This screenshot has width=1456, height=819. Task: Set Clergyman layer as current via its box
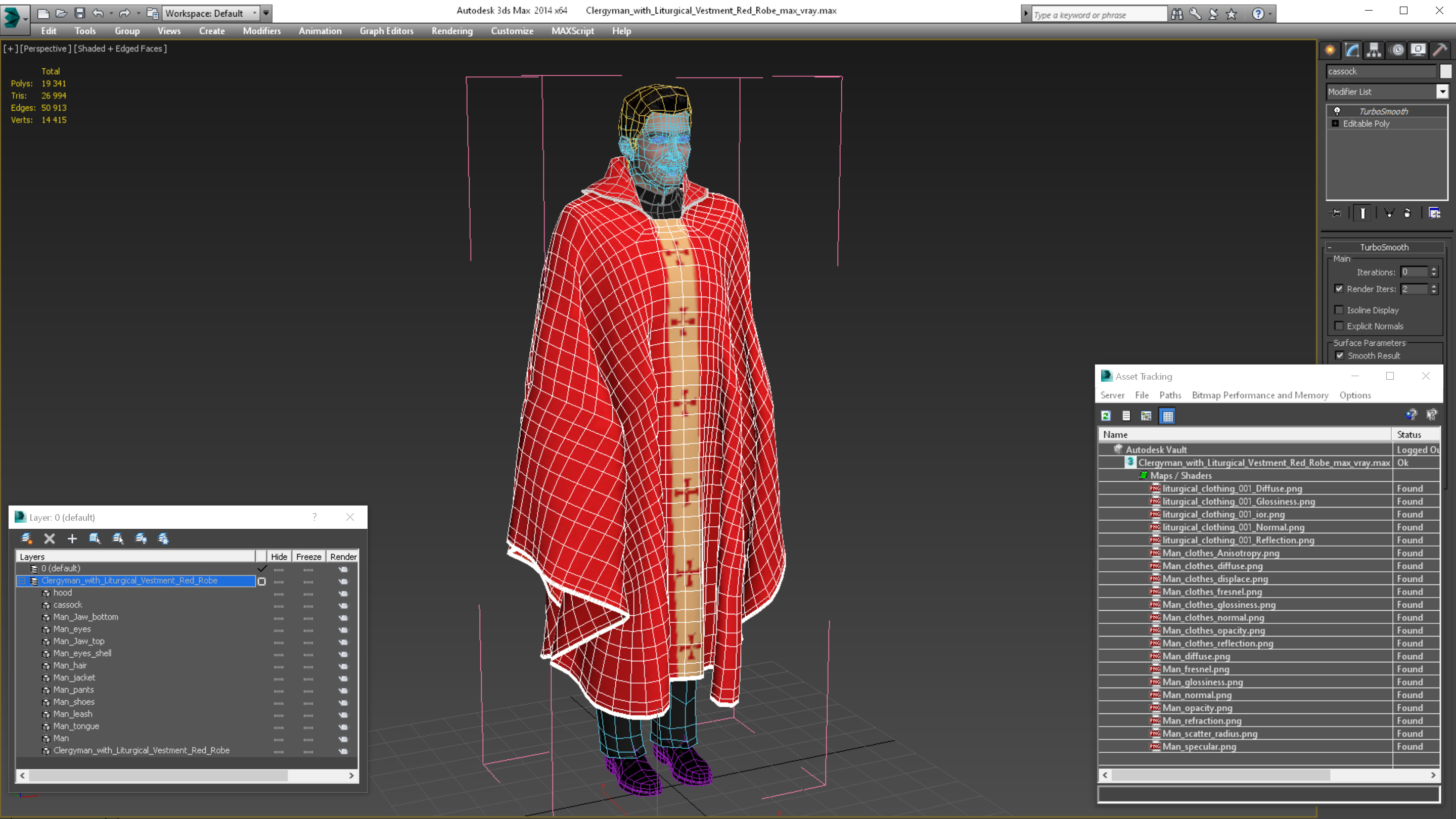tap(262, 581)
